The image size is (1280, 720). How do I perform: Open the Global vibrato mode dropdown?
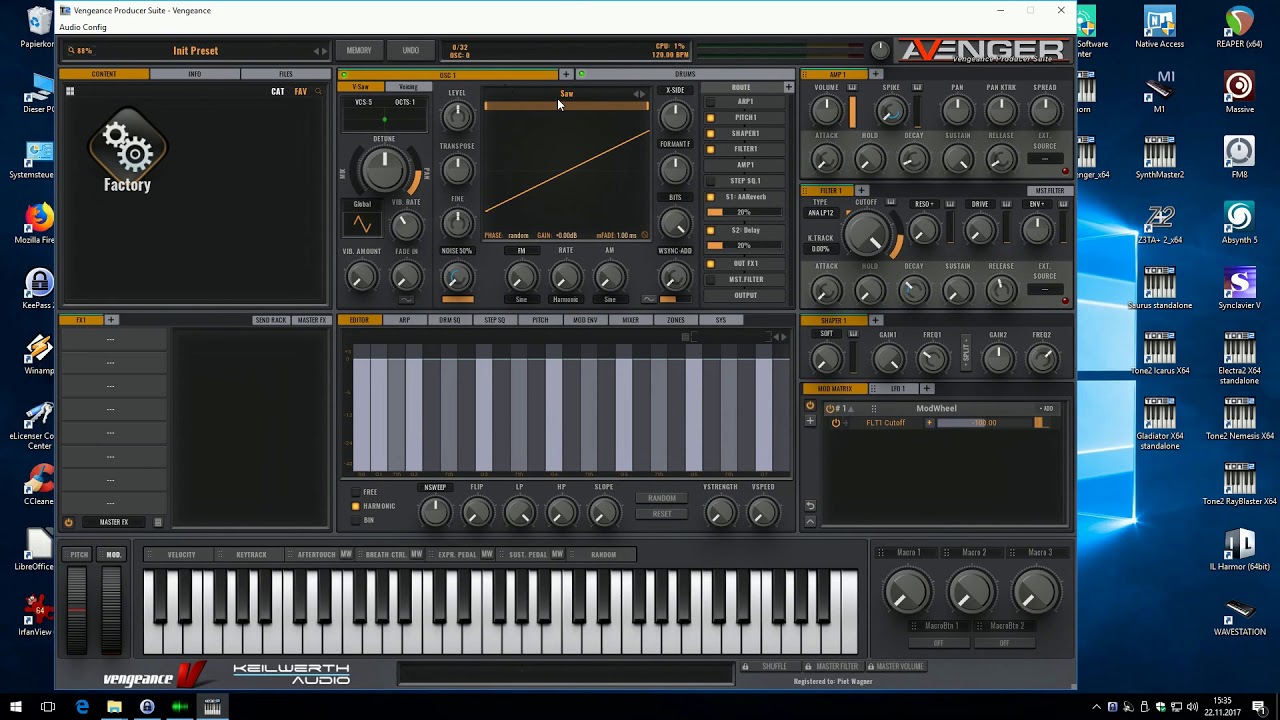[x=362, y=204]
